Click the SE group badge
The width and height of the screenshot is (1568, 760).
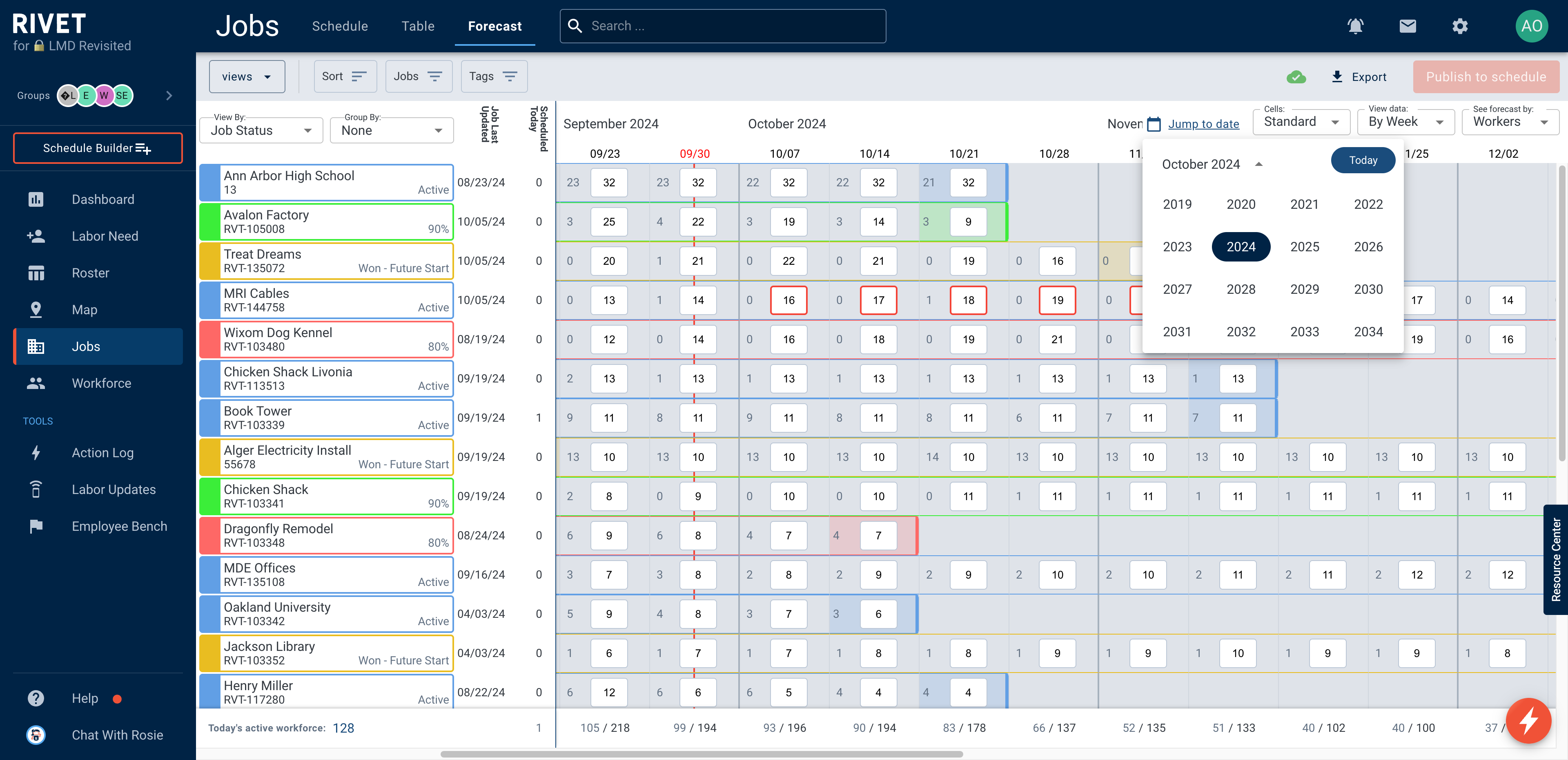[122, 96]
